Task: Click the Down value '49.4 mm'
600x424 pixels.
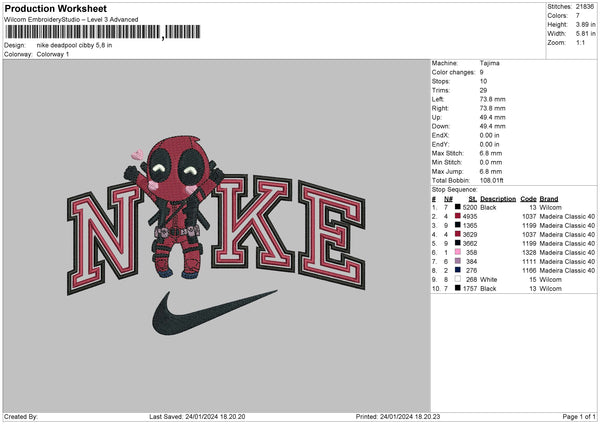Action: point(492,126)
